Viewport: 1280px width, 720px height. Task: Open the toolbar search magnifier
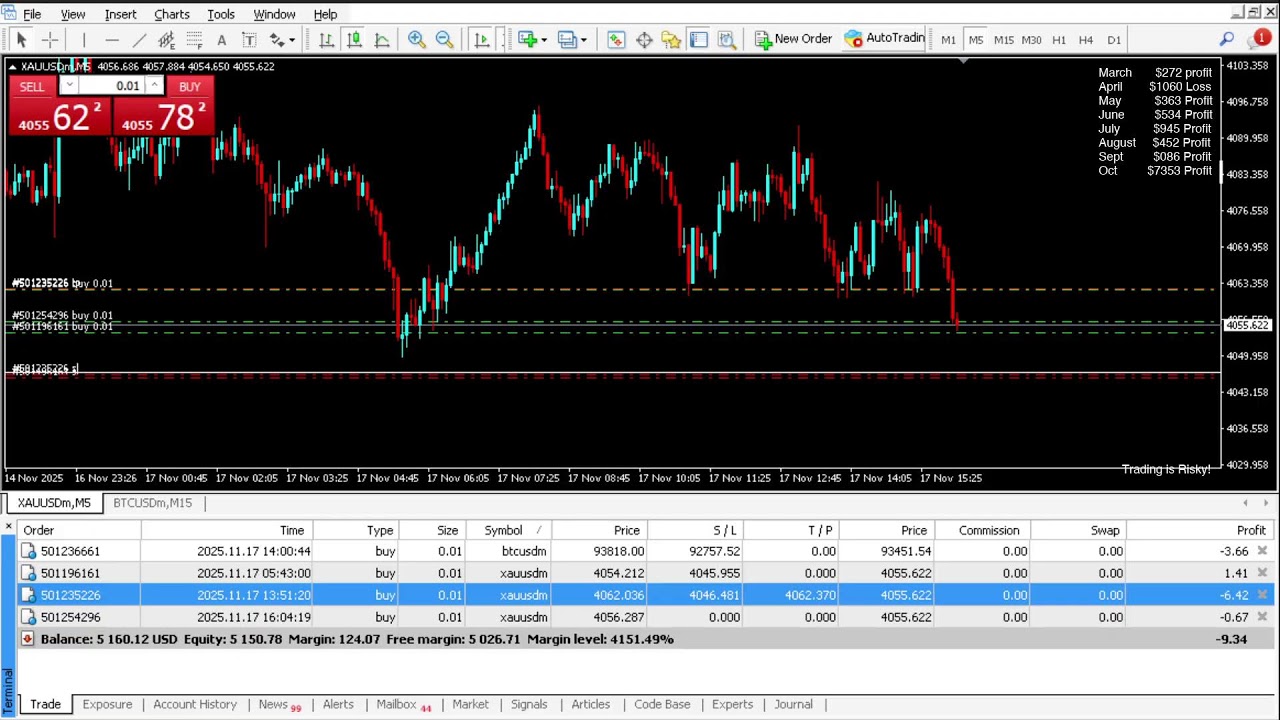tap(1227, 40)
